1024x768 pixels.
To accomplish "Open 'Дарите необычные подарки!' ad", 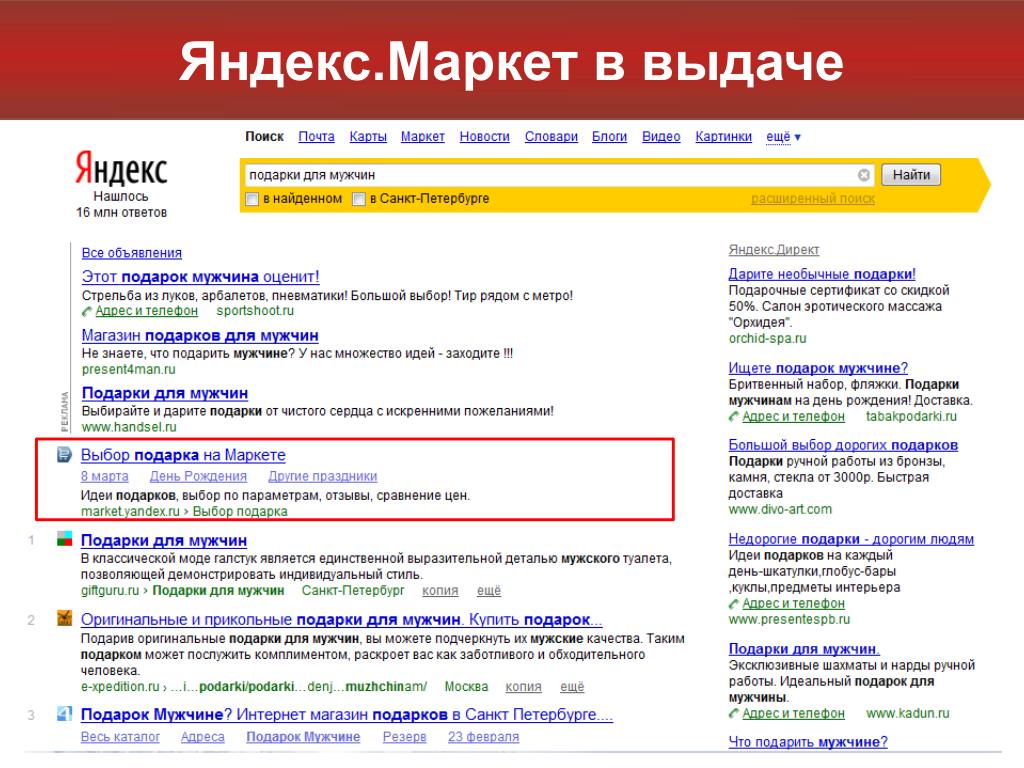I will (x=822, y=274).
